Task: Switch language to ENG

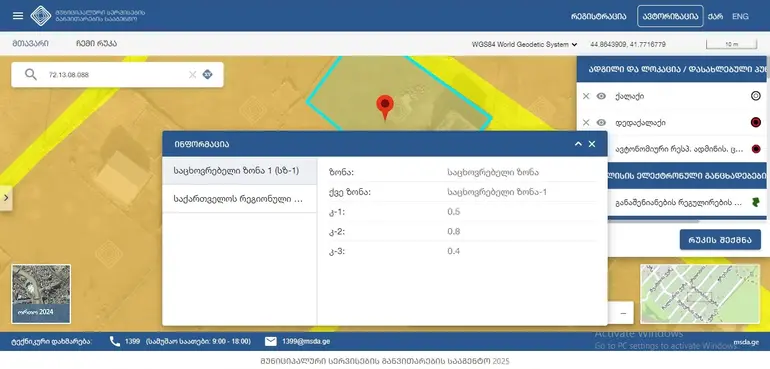Action: [x=740, y=16]
